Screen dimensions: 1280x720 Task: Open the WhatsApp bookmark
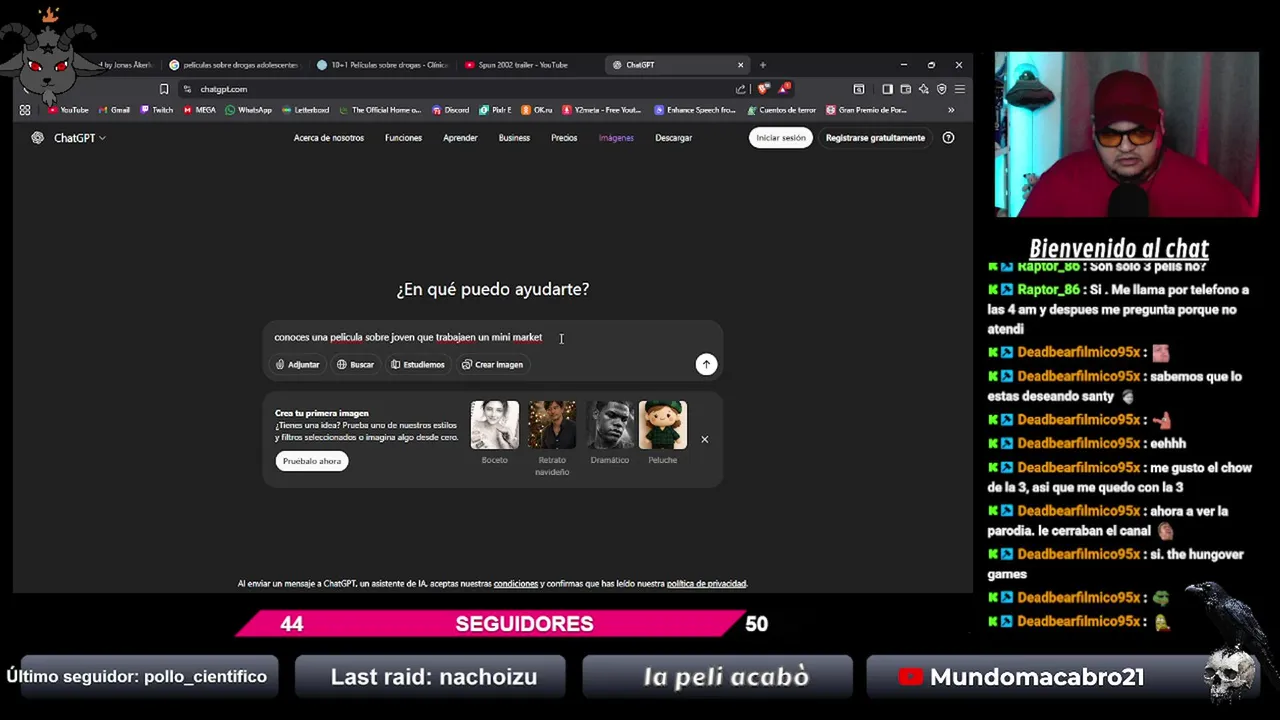(248, 110)
